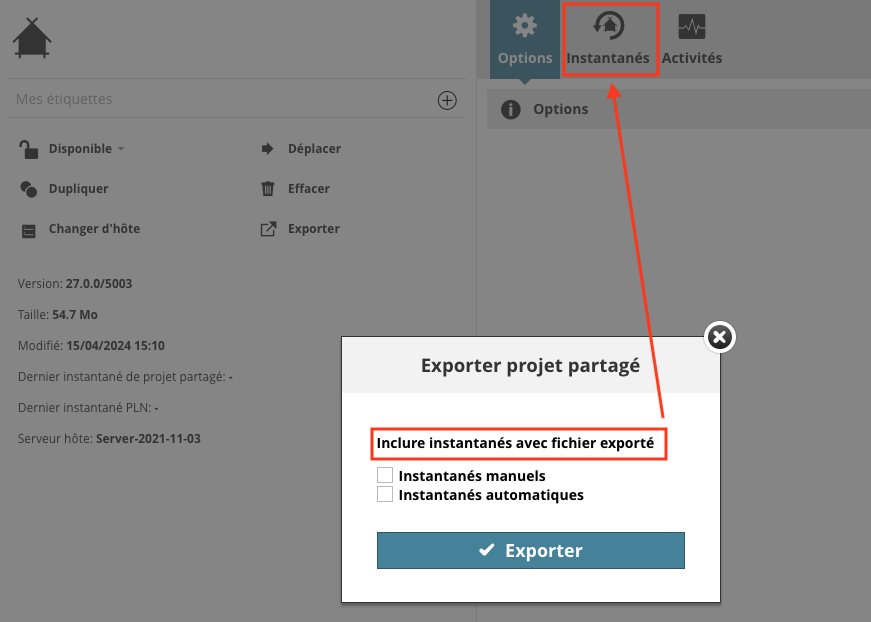Click the Instantanés automatiques label
871x622 pixels.
click(491, 495)
